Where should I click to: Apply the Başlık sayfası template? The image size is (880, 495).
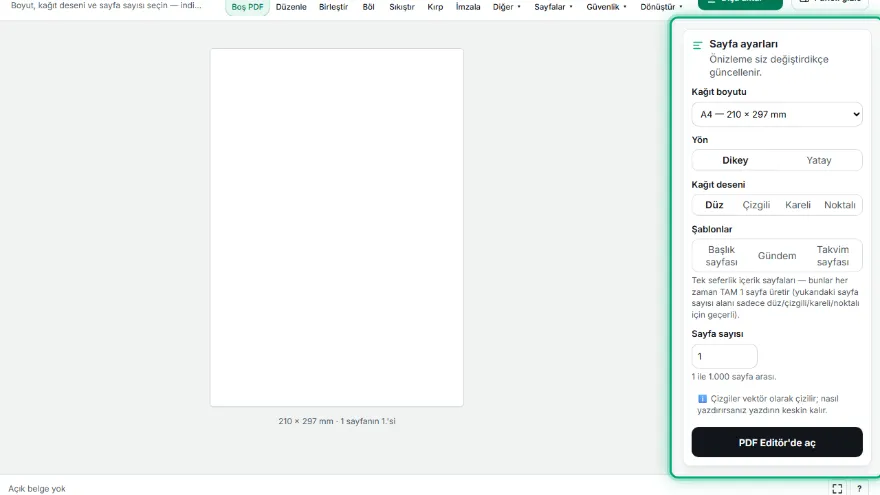click(x=721, y=255)
